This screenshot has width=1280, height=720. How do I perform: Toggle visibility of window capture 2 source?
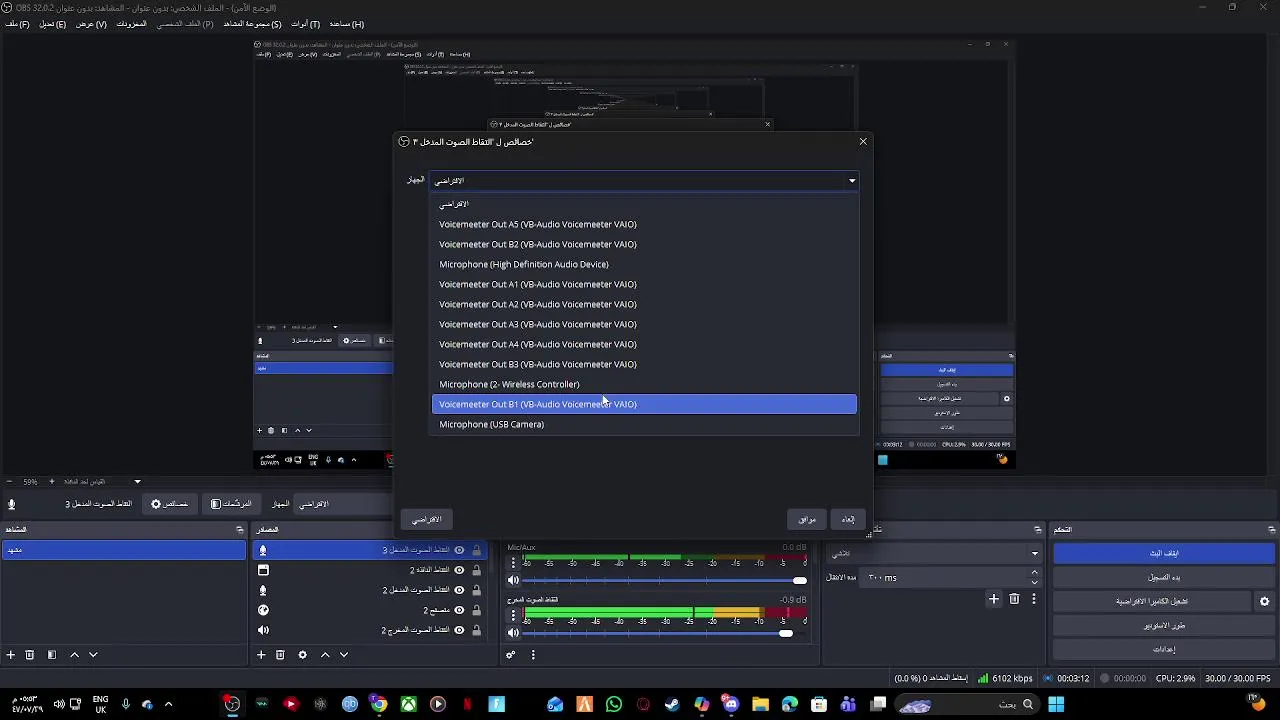(x=459, y=570)
